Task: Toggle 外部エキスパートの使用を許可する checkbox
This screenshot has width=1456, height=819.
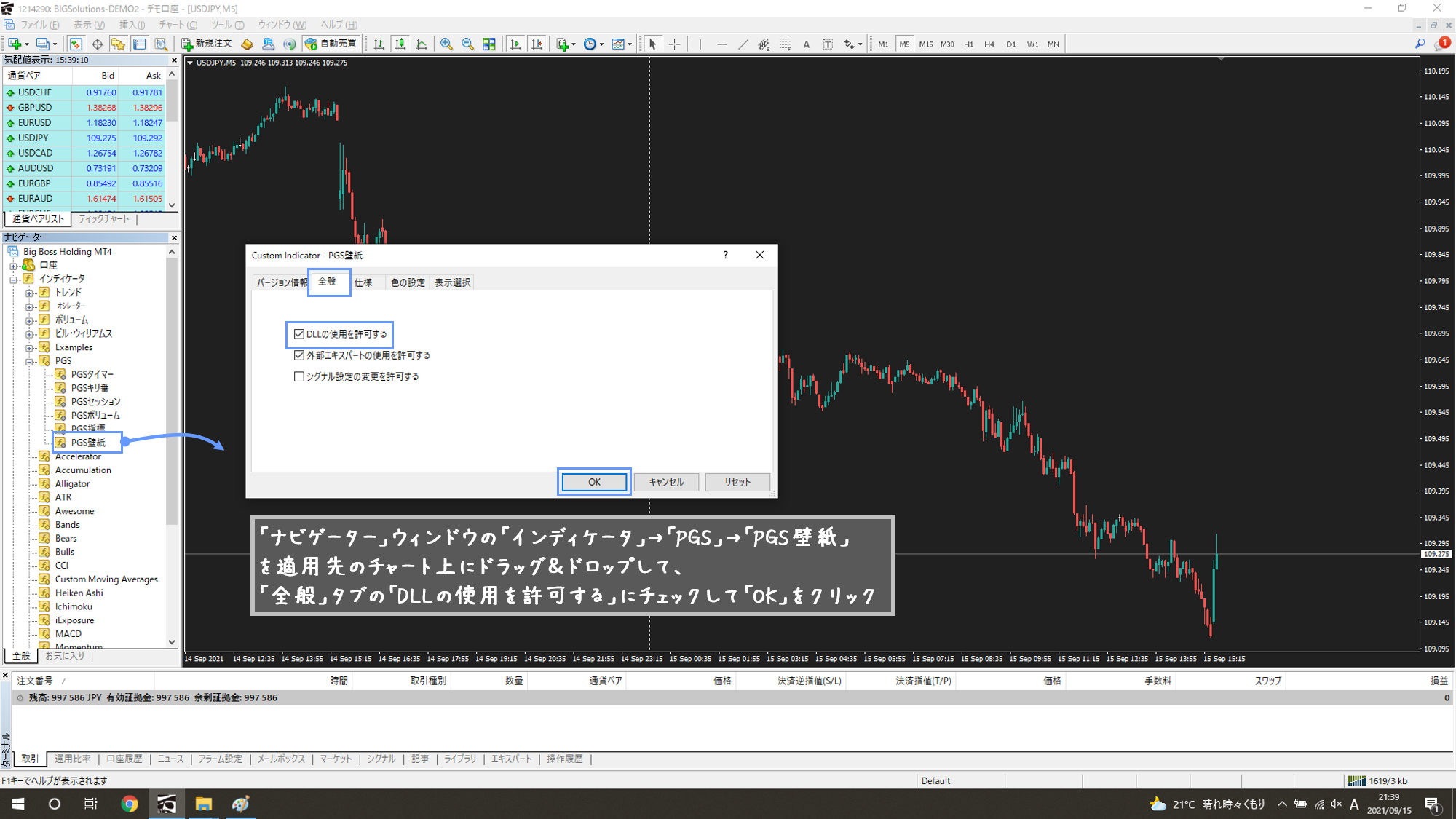Action: point(299,355)
